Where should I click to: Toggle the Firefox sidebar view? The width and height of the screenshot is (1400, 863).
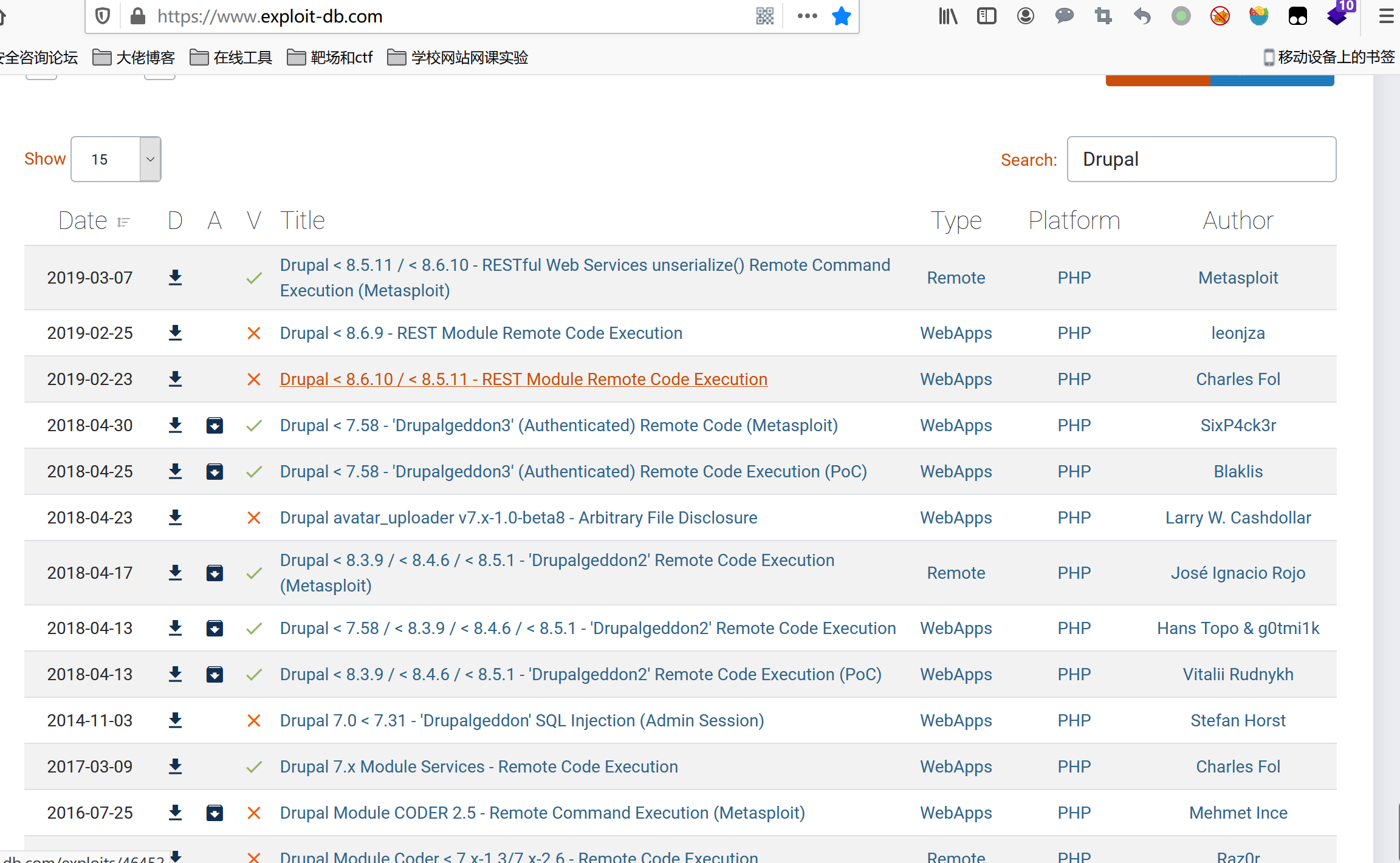click(987, 16)
